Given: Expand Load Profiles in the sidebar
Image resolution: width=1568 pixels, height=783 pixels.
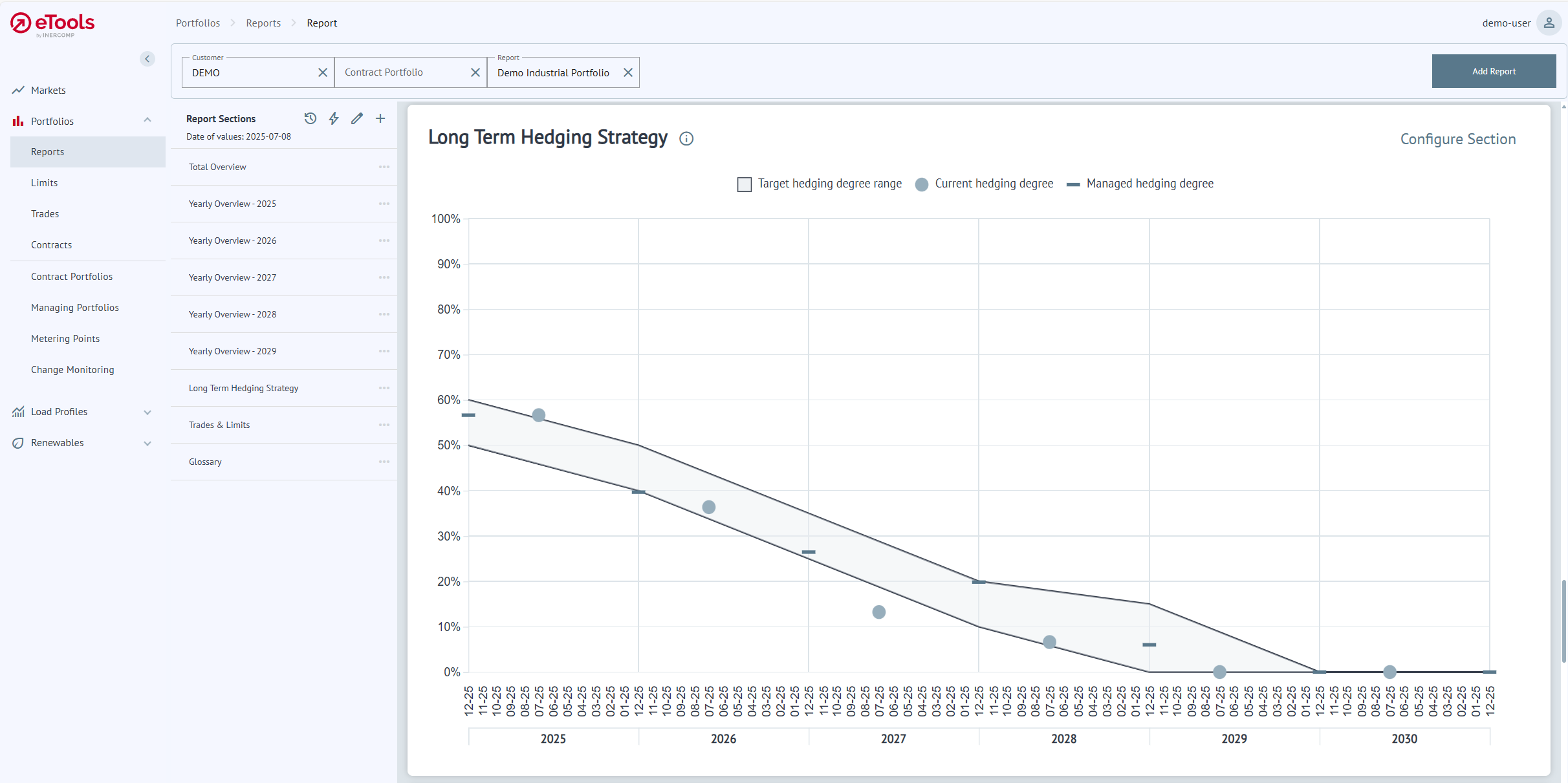Looking at the screenshot, I should (147, 411).
